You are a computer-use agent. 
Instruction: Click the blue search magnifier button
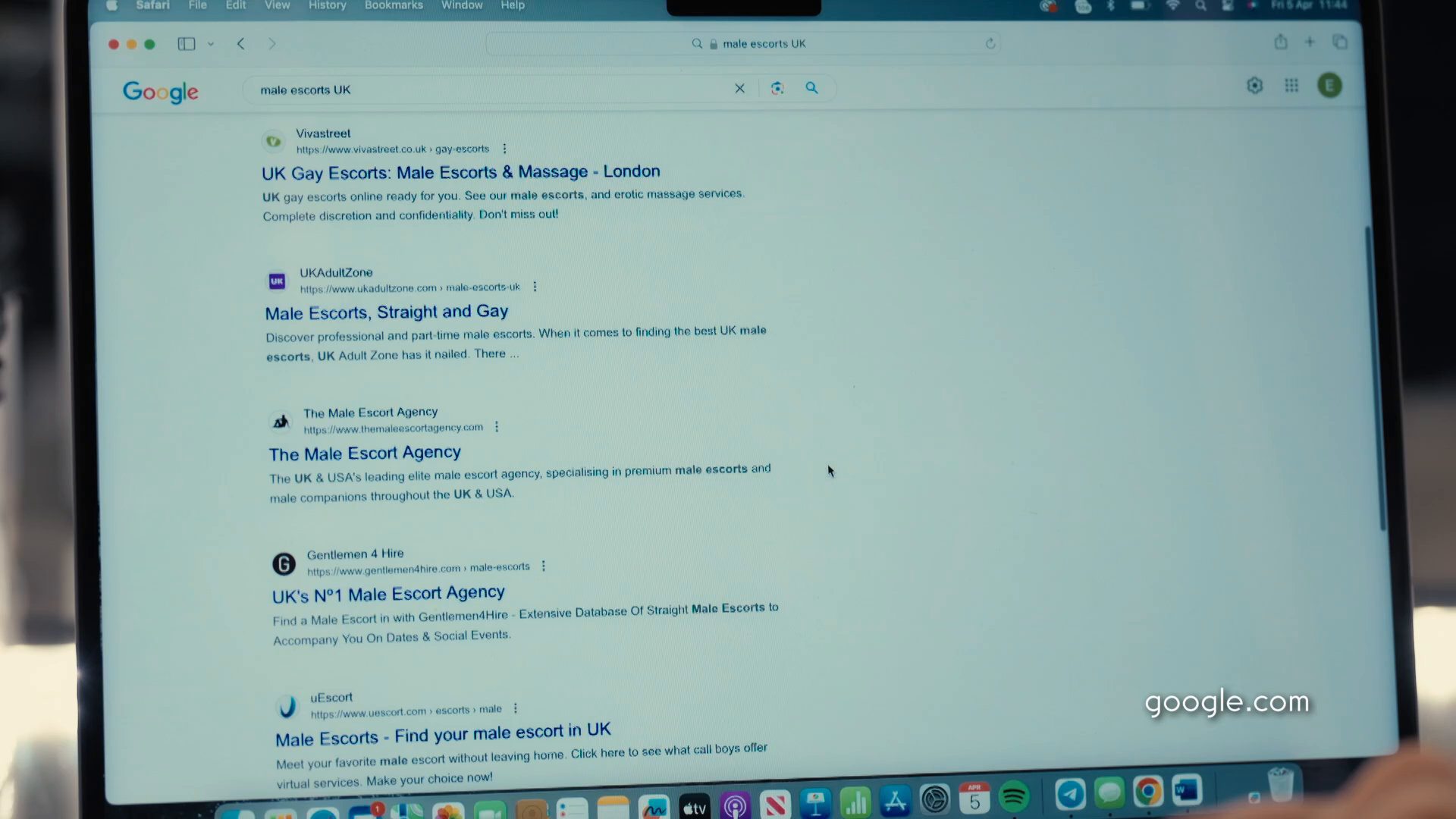pos(811,88)
